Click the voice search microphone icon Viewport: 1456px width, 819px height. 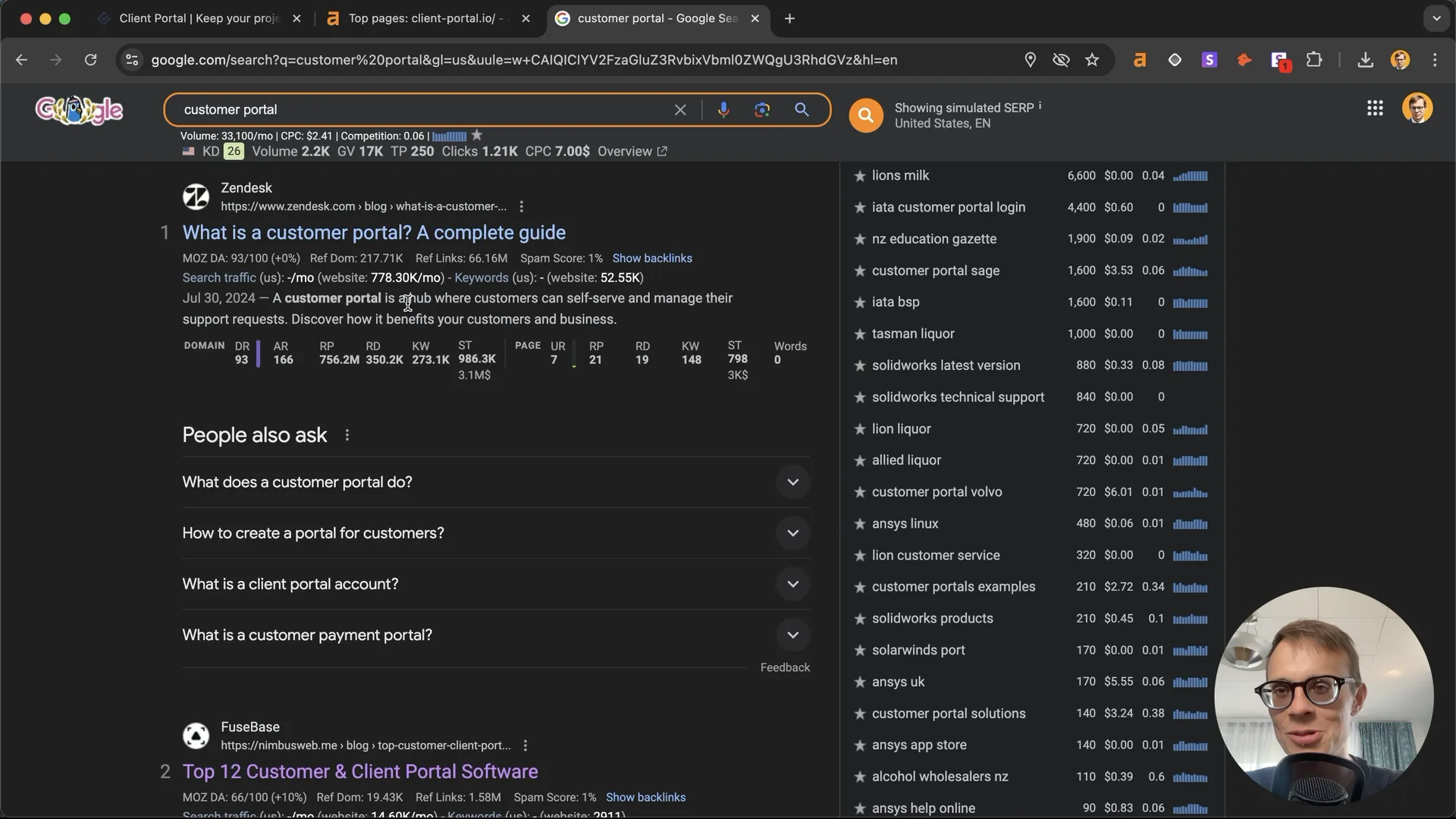point(723,110)
